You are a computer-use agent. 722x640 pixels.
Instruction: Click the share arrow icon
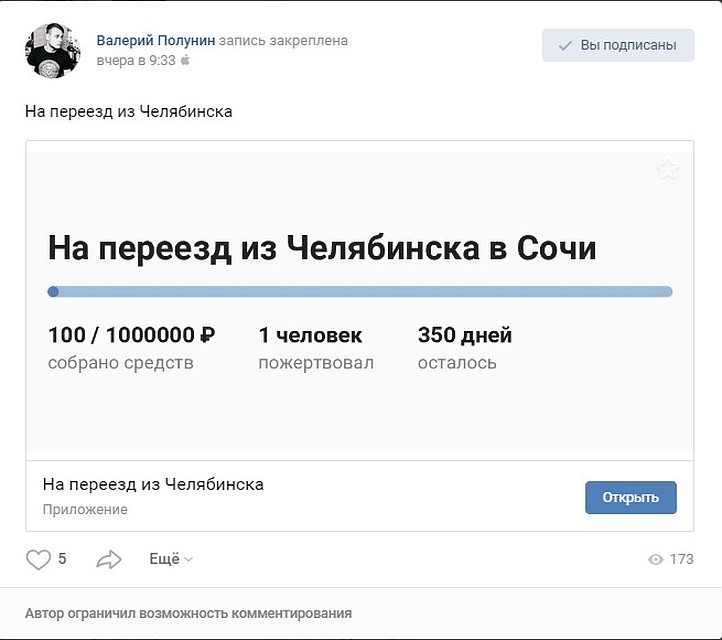pos(109,560)
